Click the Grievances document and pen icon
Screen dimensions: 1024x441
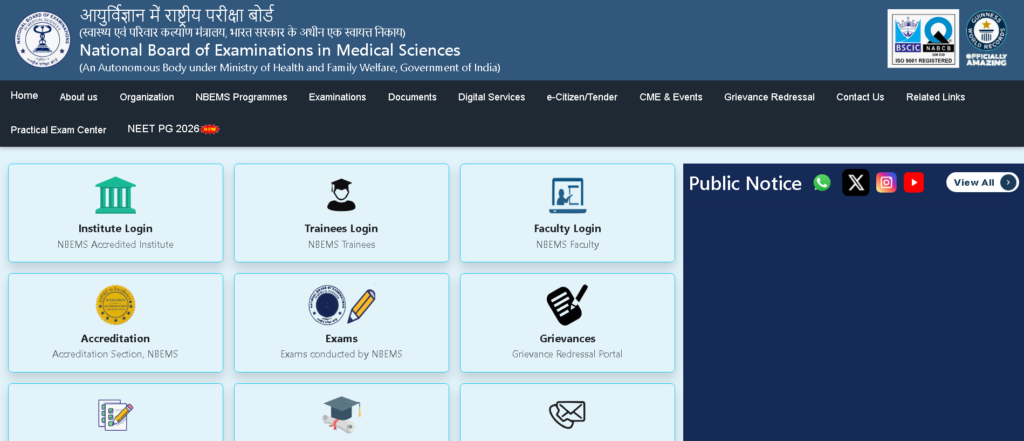pyautogui.click(x=567, y=304)
